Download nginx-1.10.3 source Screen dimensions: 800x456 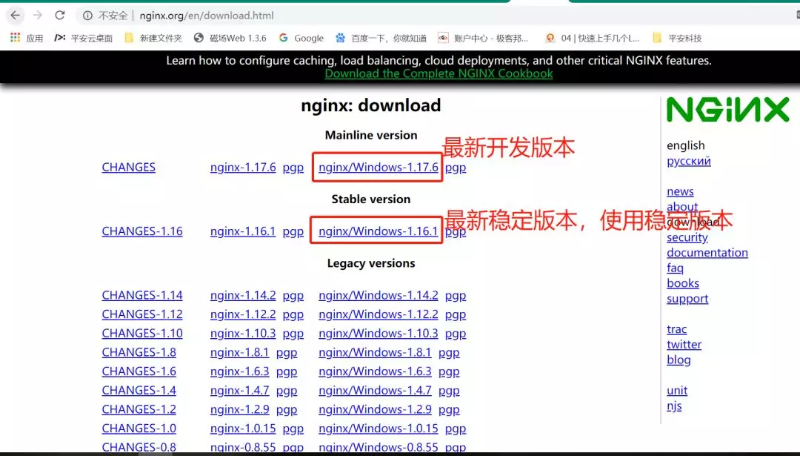(243, 333)
